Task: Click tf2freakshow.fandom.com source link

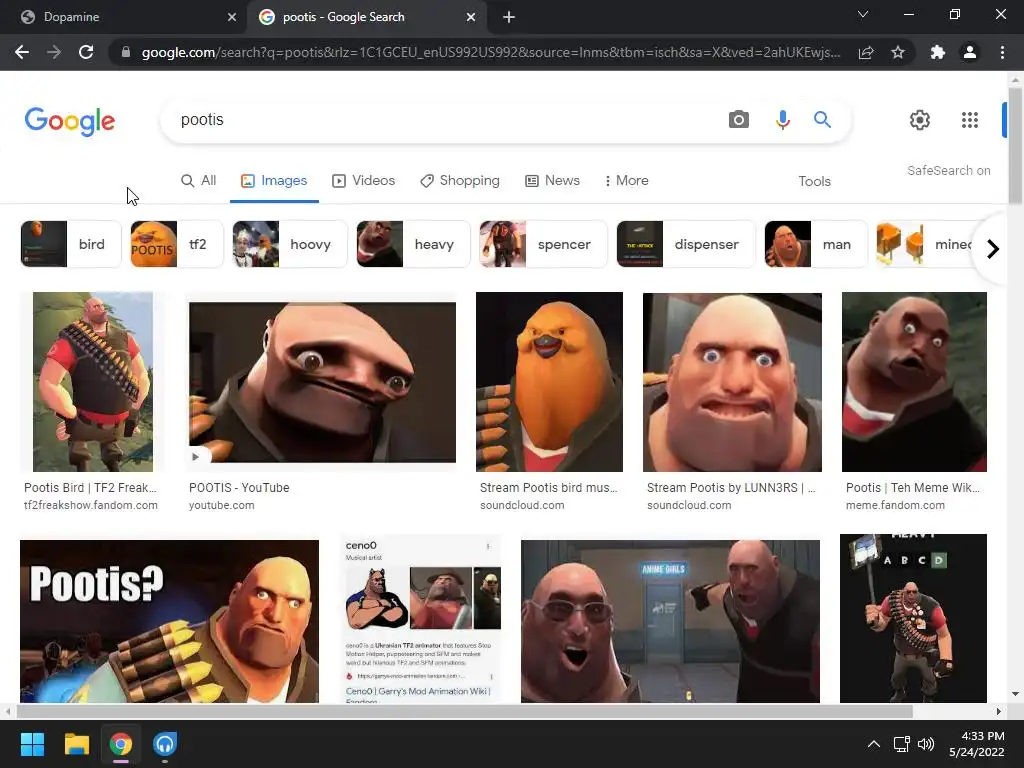Action: click(91, 505)
